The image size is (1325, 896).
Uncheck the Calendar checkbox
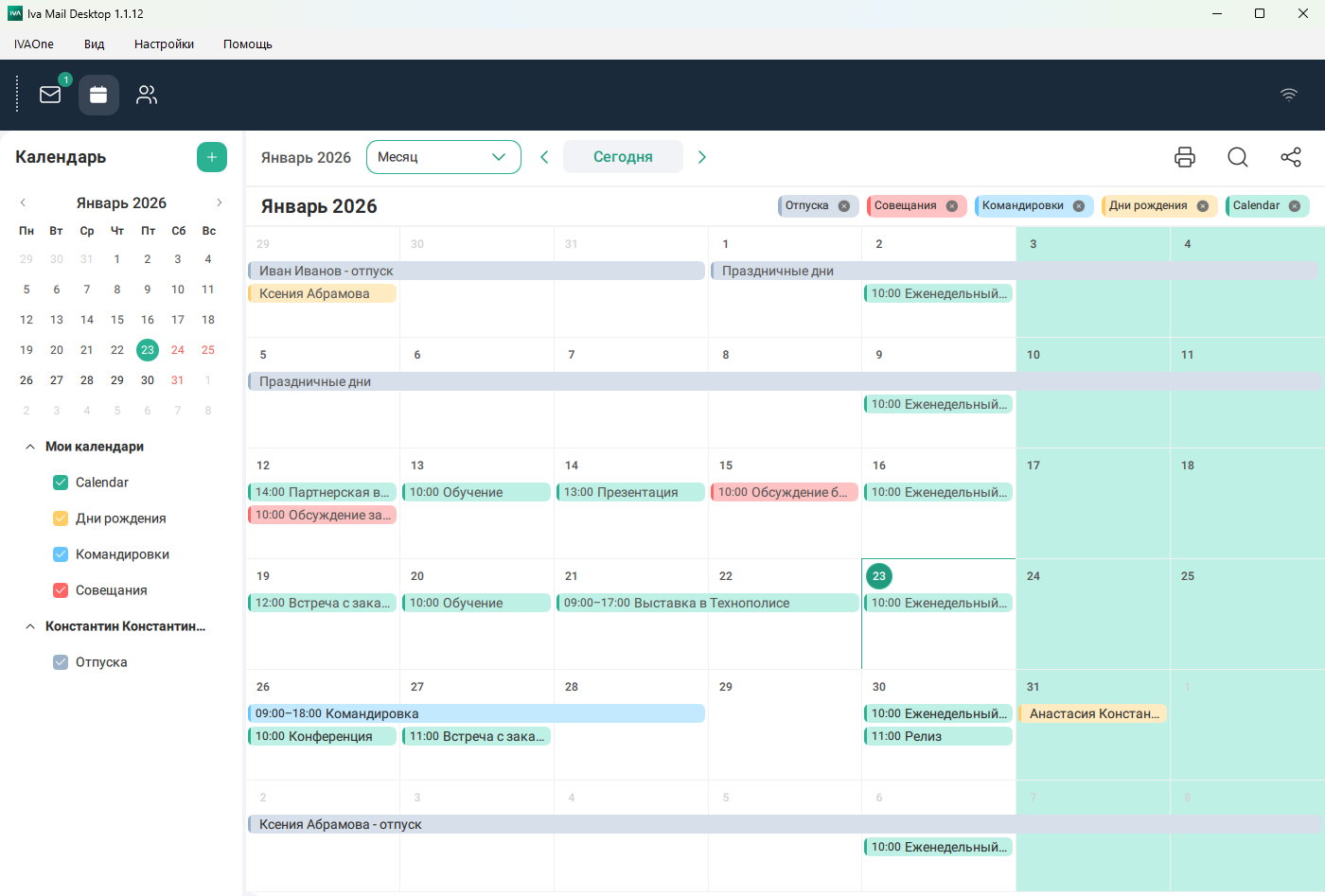[x=61, y=483]
